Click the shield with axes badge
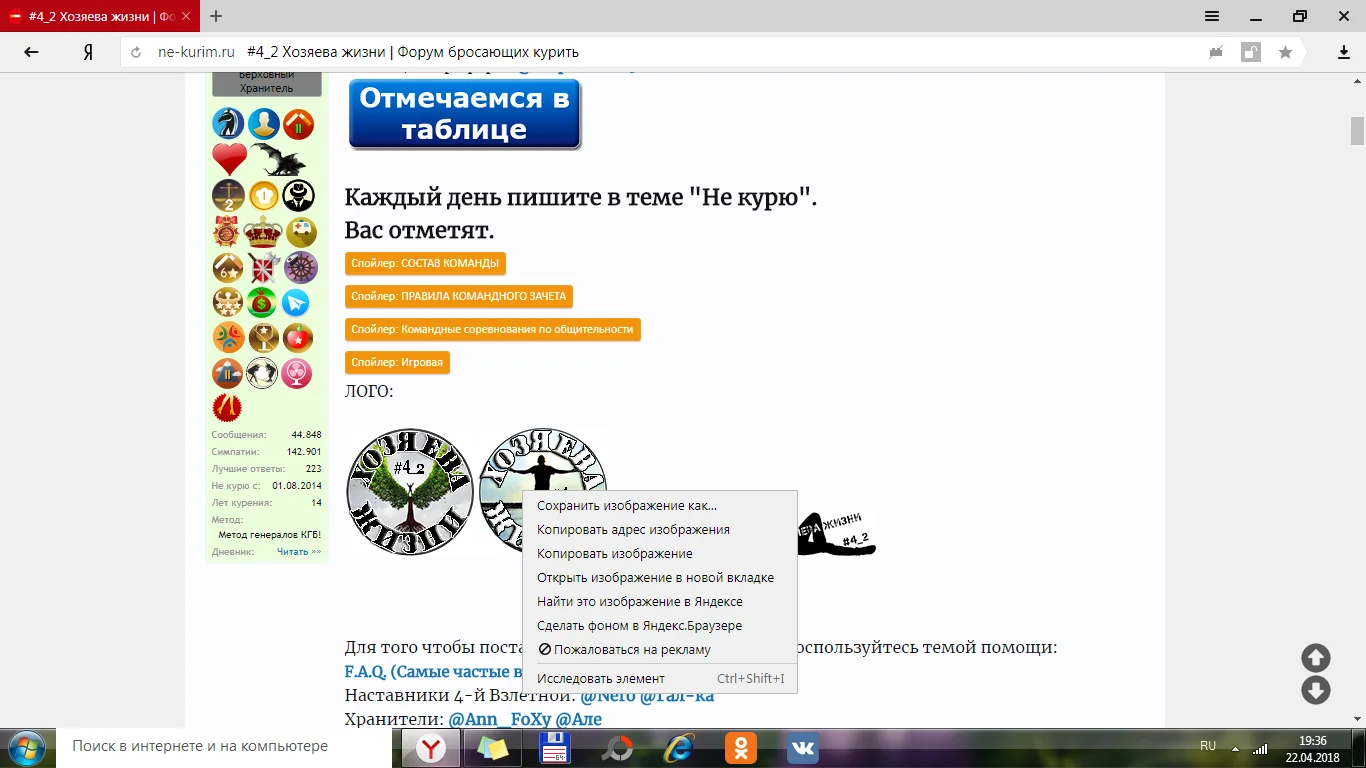Image resolution: width=1366 pixels, height=768 pixels. (265, 267)
